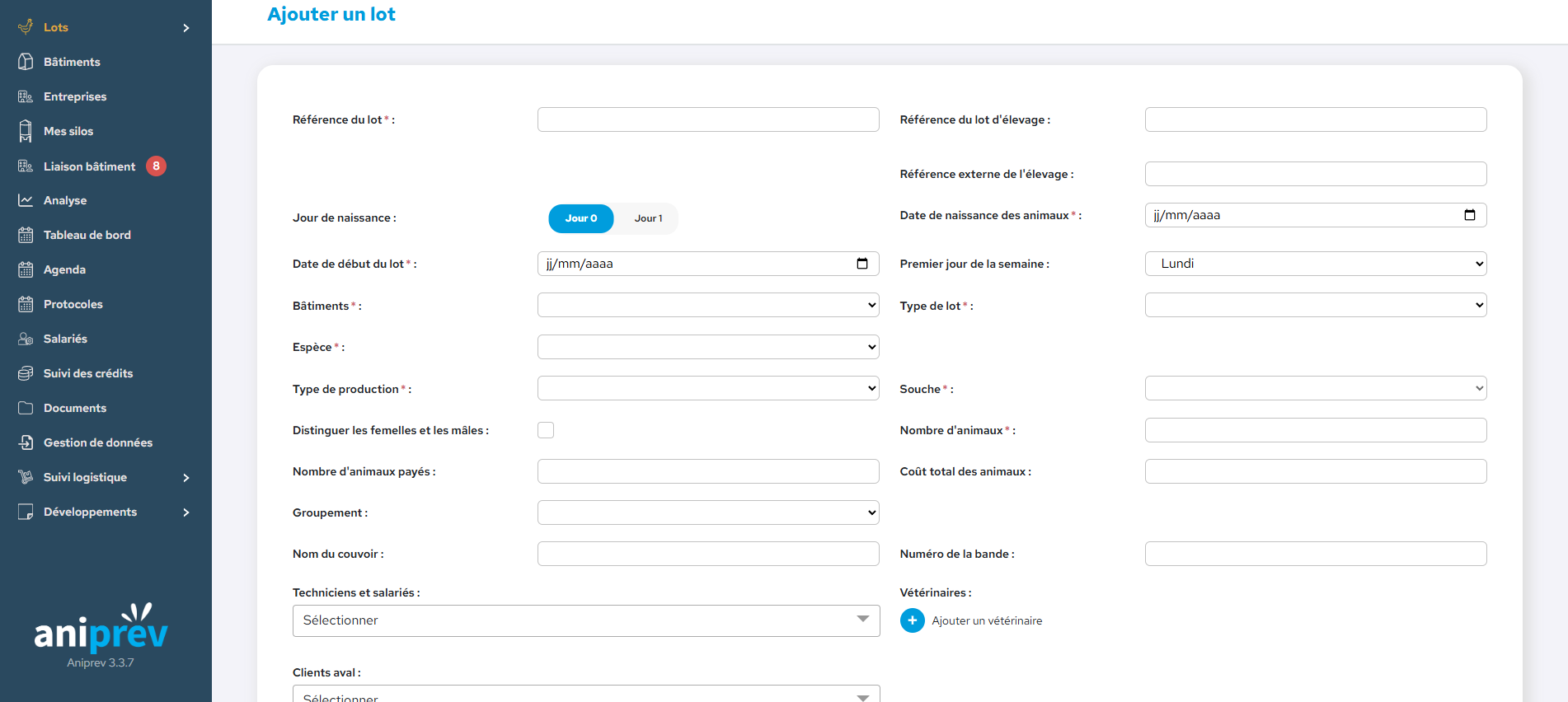Screen dimensions: 1568x702
Task: Click the Gestion de données import icon
Action: [26, 442]
